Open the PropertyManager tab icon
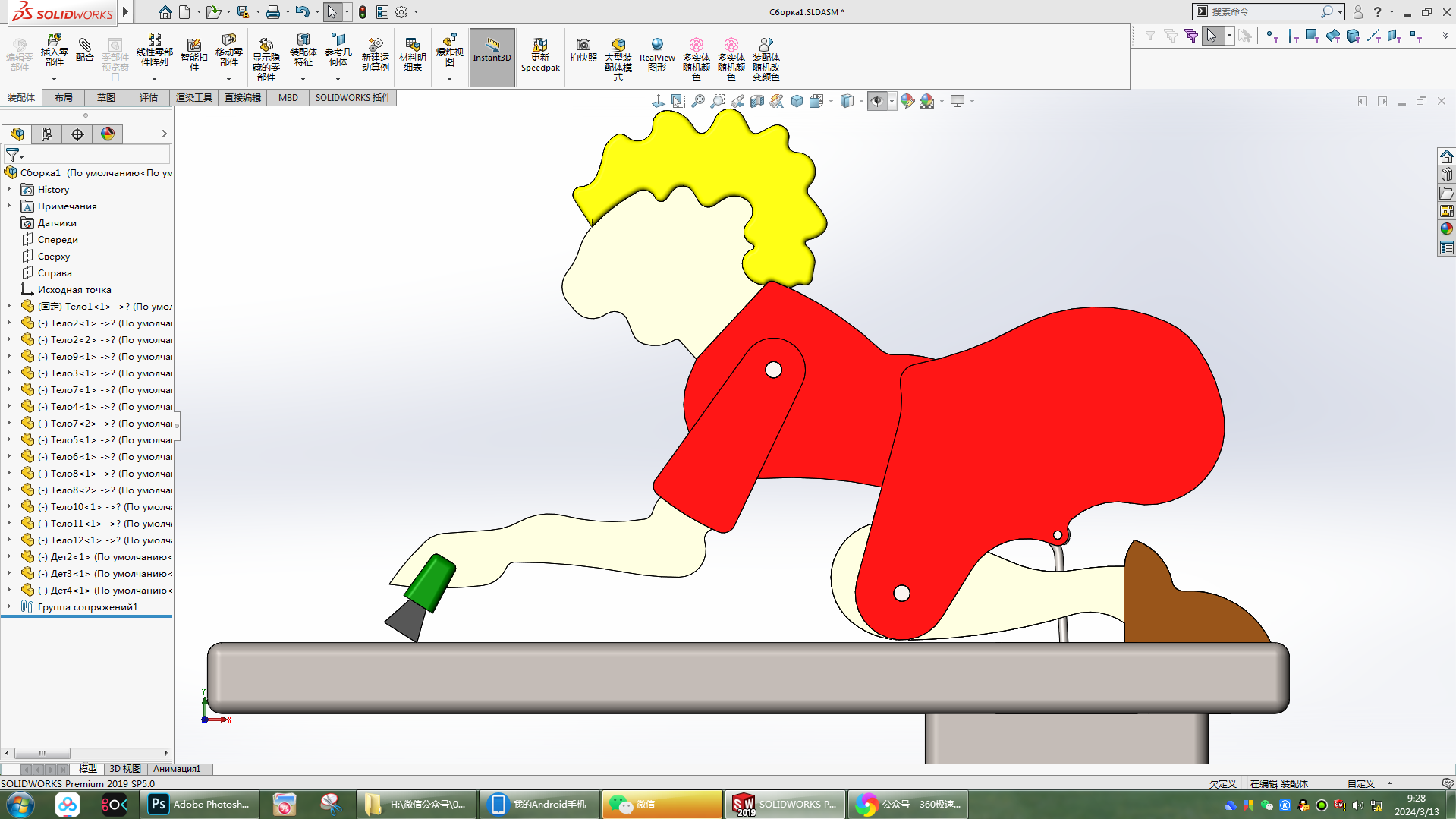1456x819 pixels. coord(47,134)
